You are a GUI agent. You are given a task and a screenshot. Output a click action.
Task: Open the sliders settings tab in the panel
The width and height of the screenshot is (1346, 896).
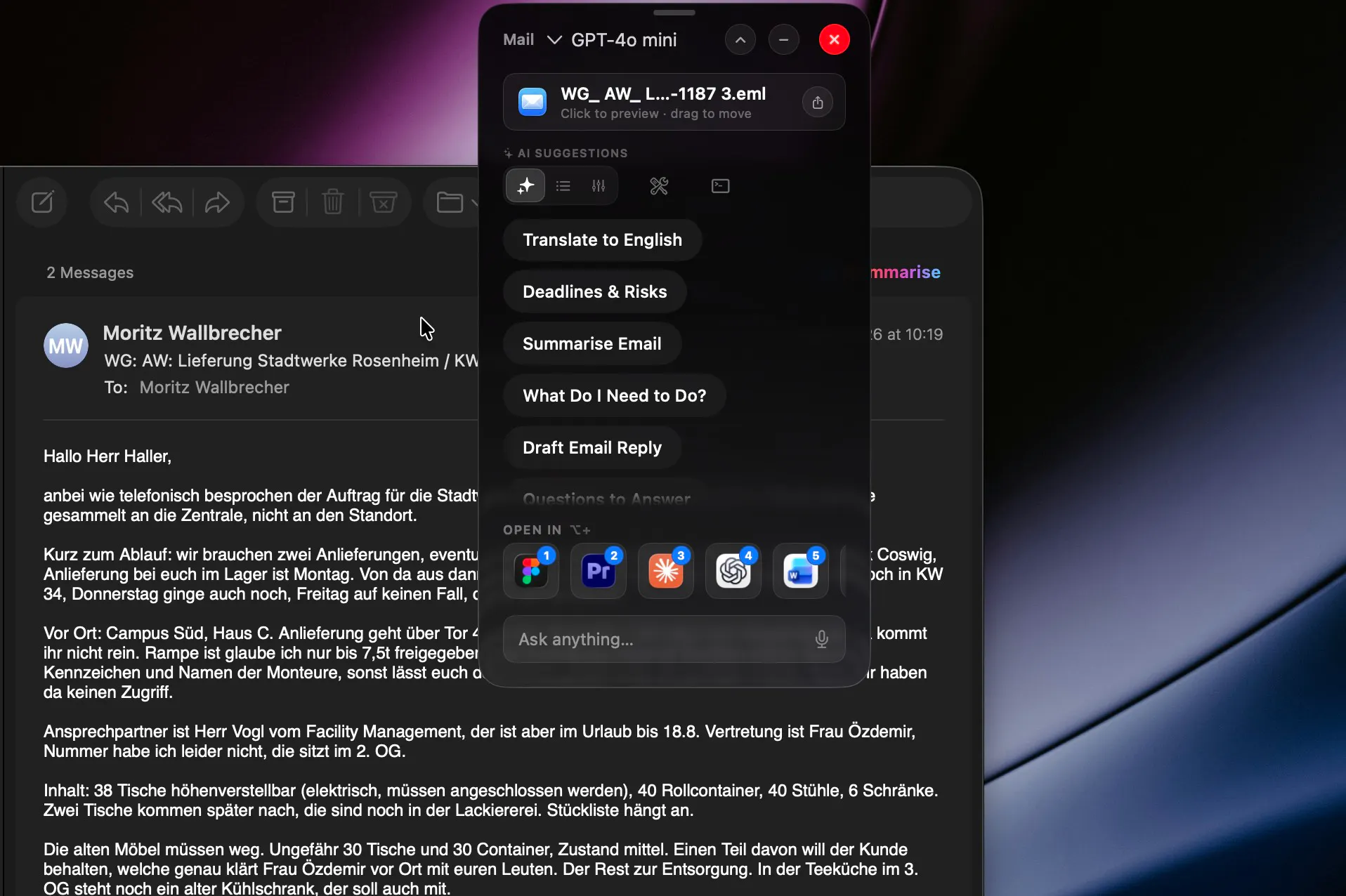[599, 186]
